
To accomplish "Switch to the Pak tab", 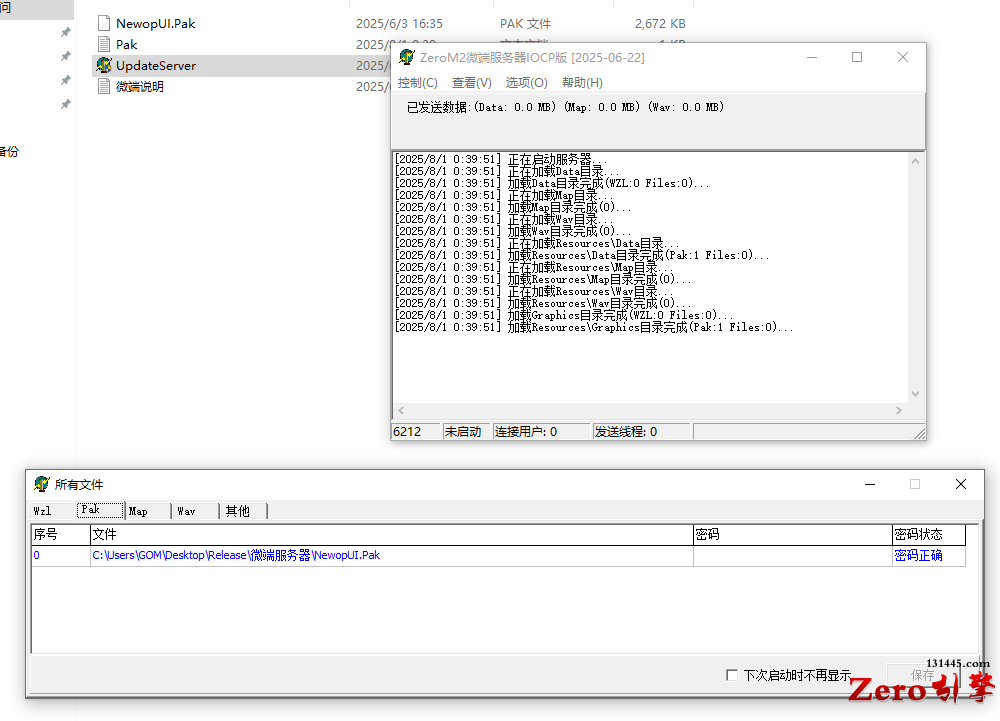I will tap(100, 510).
